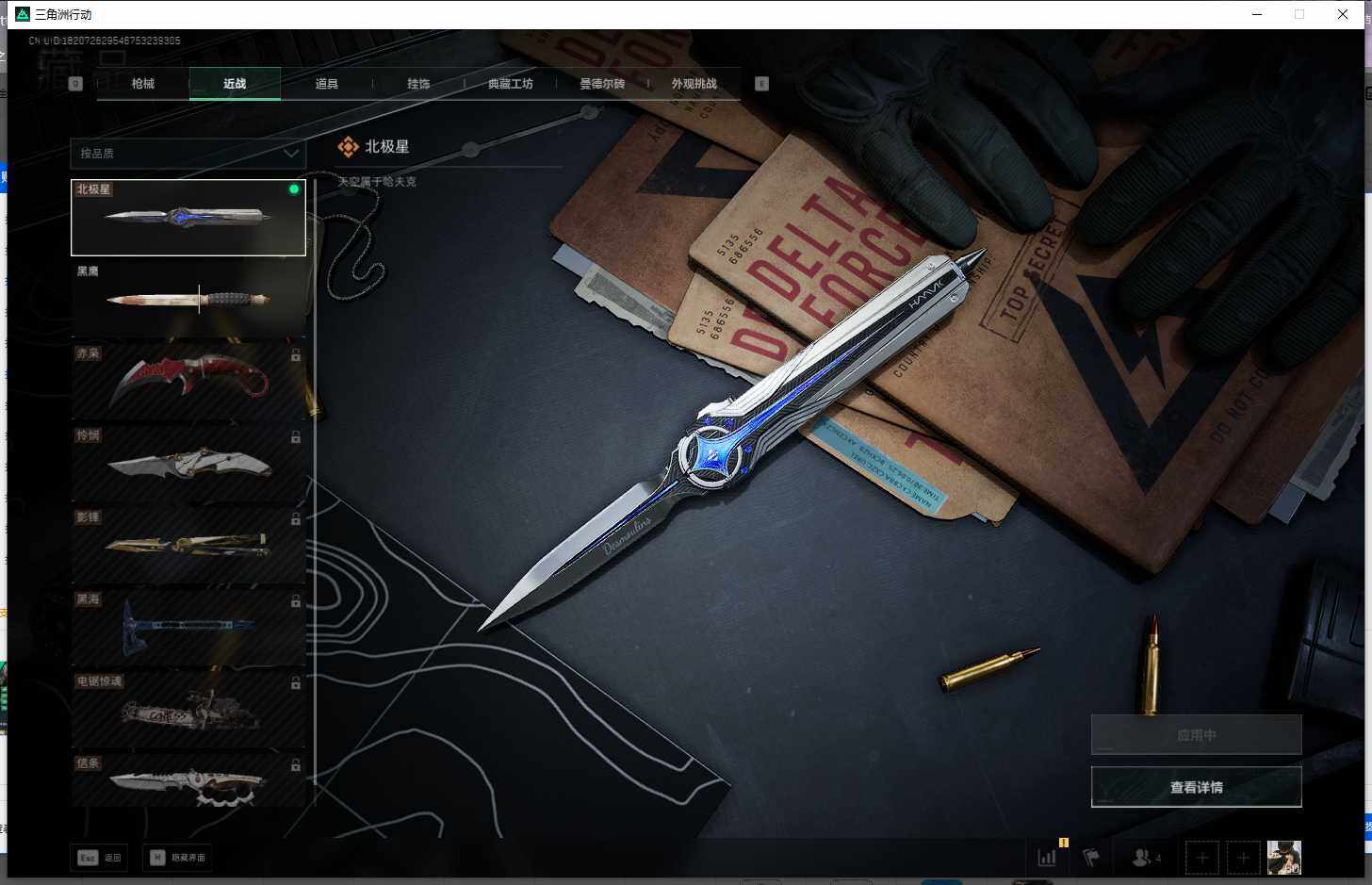Image resolution: width=1372 pixels, height=885 pixels.
Task: Select the 电锯惊魂 chainsaw skin
Action: (x=188, y=709)
